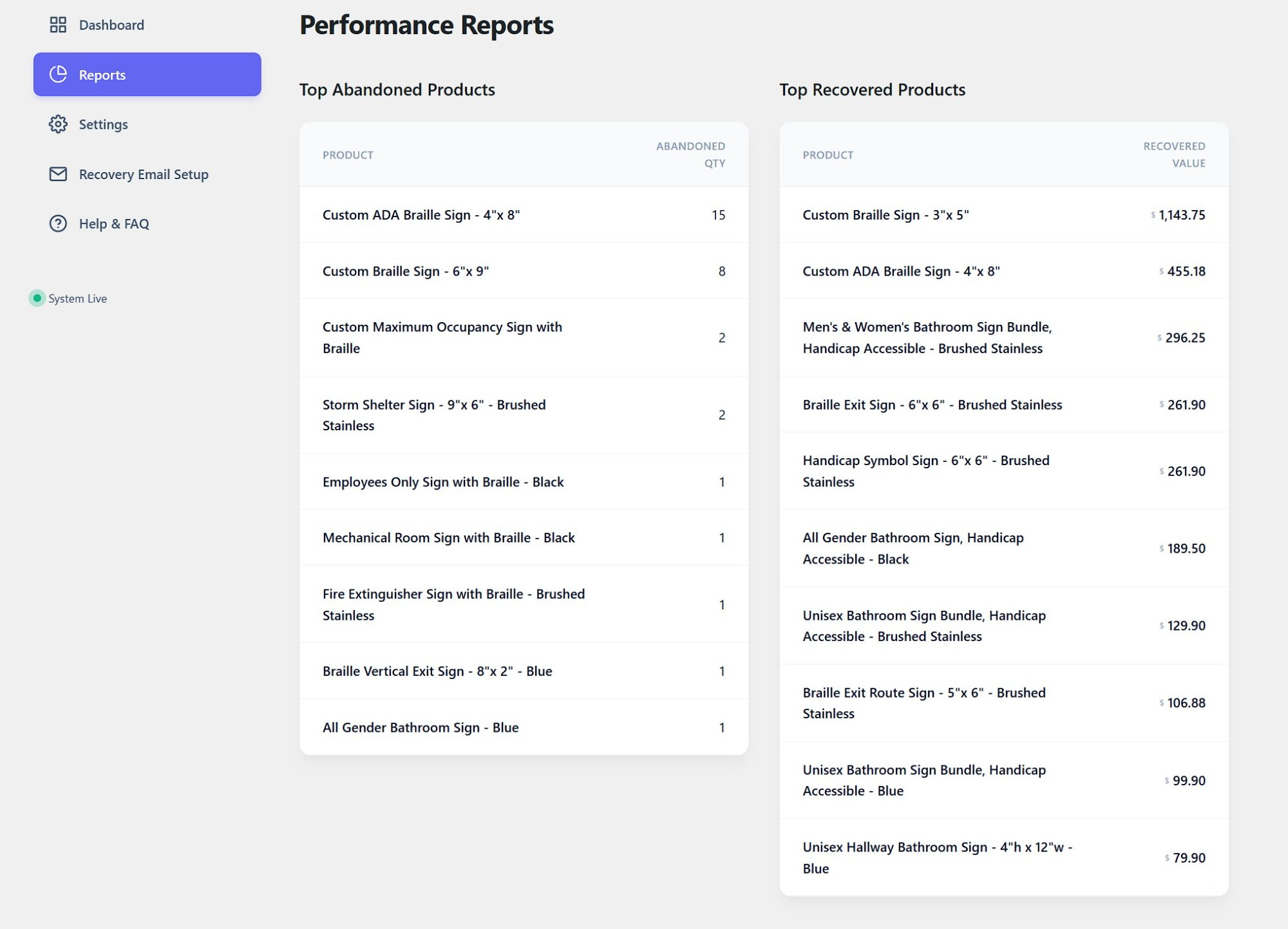1288x929 pixels.
Task: Select the Dashboard sidebar entry
Action: (x=111, y=24)
